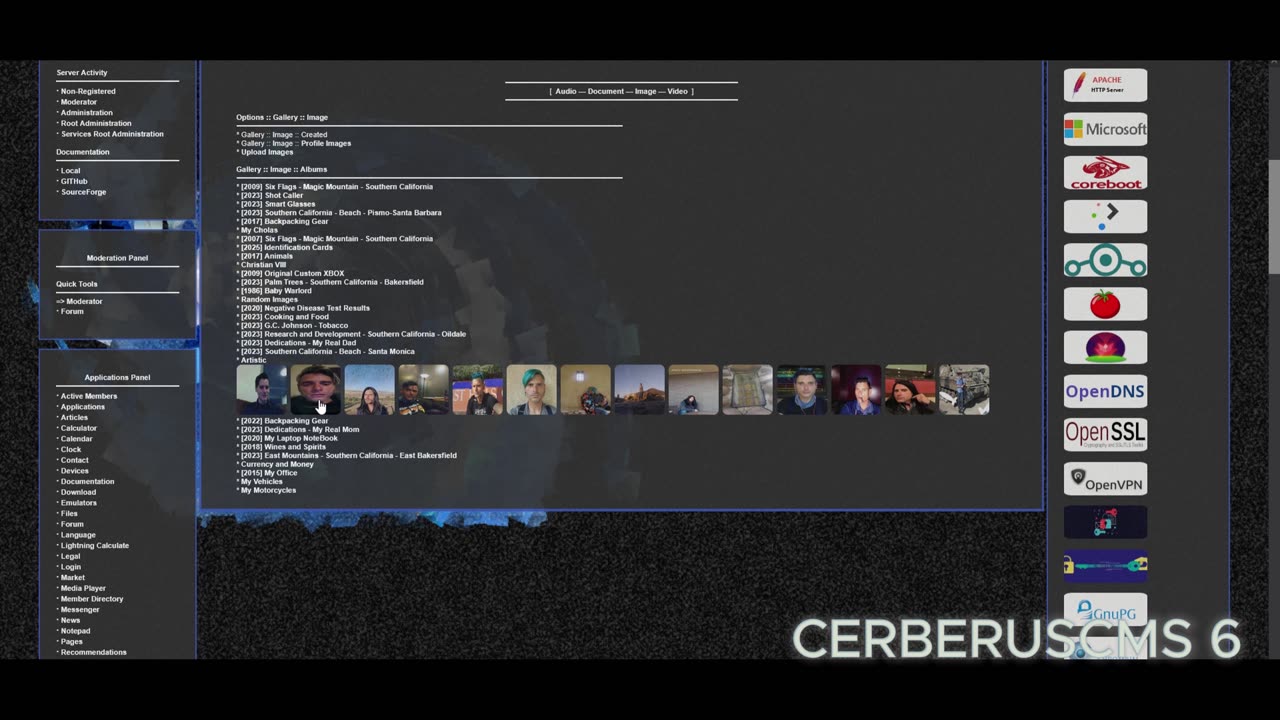Open the [2025] Identification Cards album
1280x720 pixels.
pyautogui.click(x=287, y=247)
